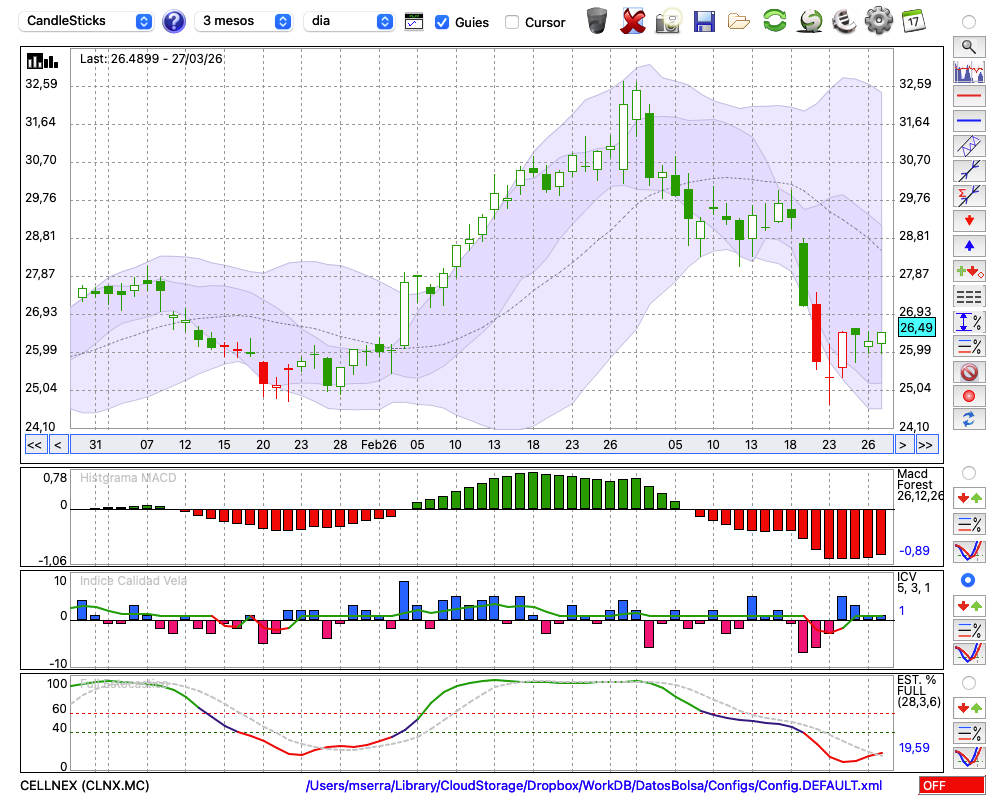The height and width of the screenshot is (800, 1000).
Task: Click the magnifying glass zoom tool
Action: click(968, 46)
